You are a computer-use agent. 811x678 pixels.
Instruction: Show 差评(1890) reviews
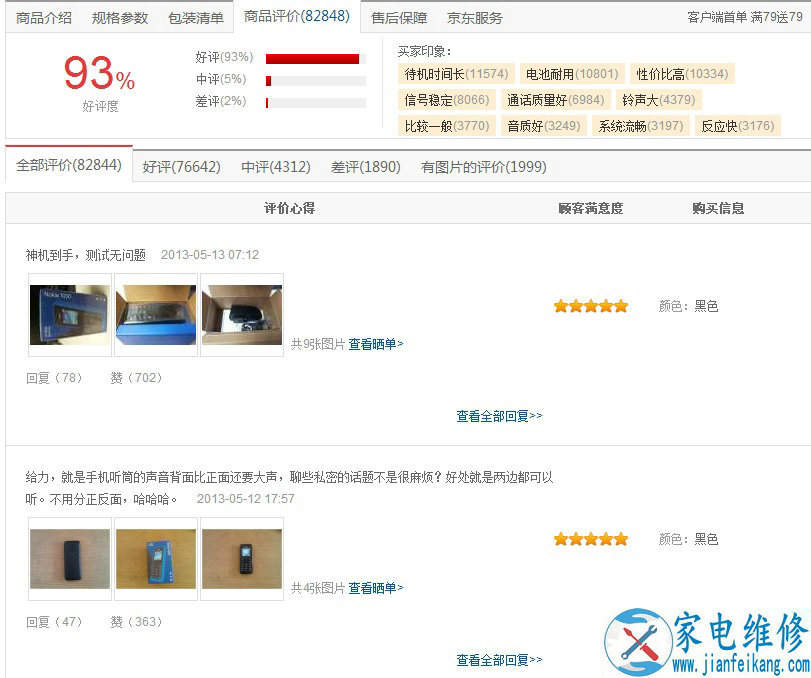point(366,167)
